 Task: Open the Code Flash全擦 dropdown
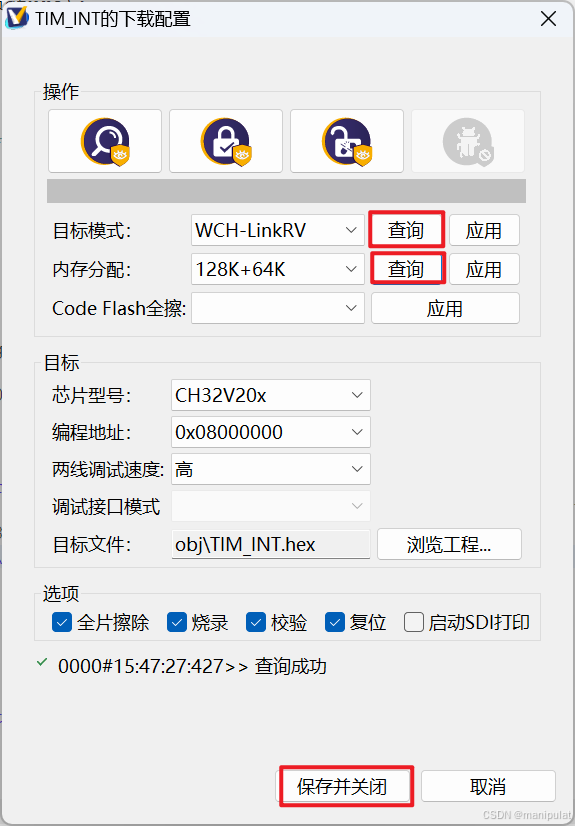[277, 308]
